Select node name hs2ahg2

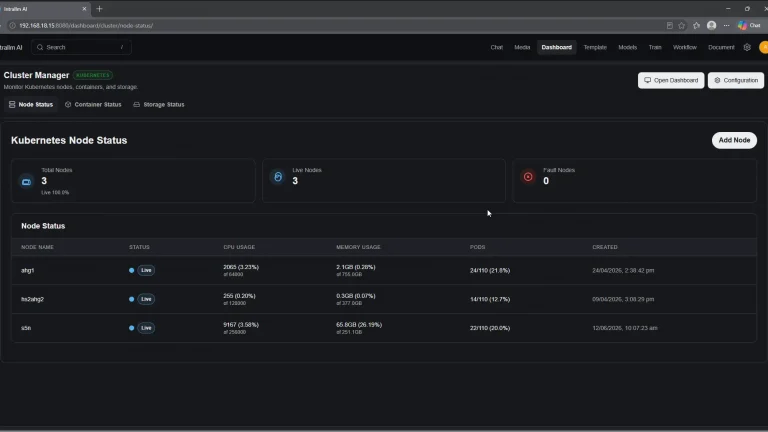[x=32, y=299]
